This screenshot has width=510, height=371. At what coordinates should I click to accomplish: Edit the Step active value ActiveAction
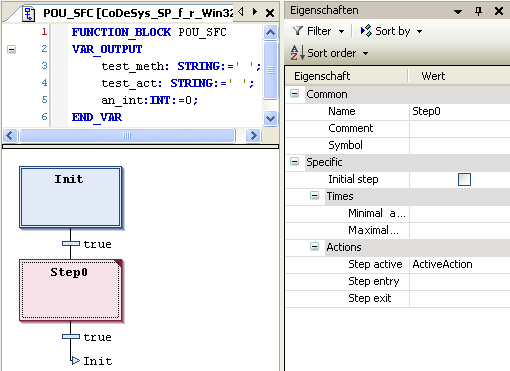point(460,264)
